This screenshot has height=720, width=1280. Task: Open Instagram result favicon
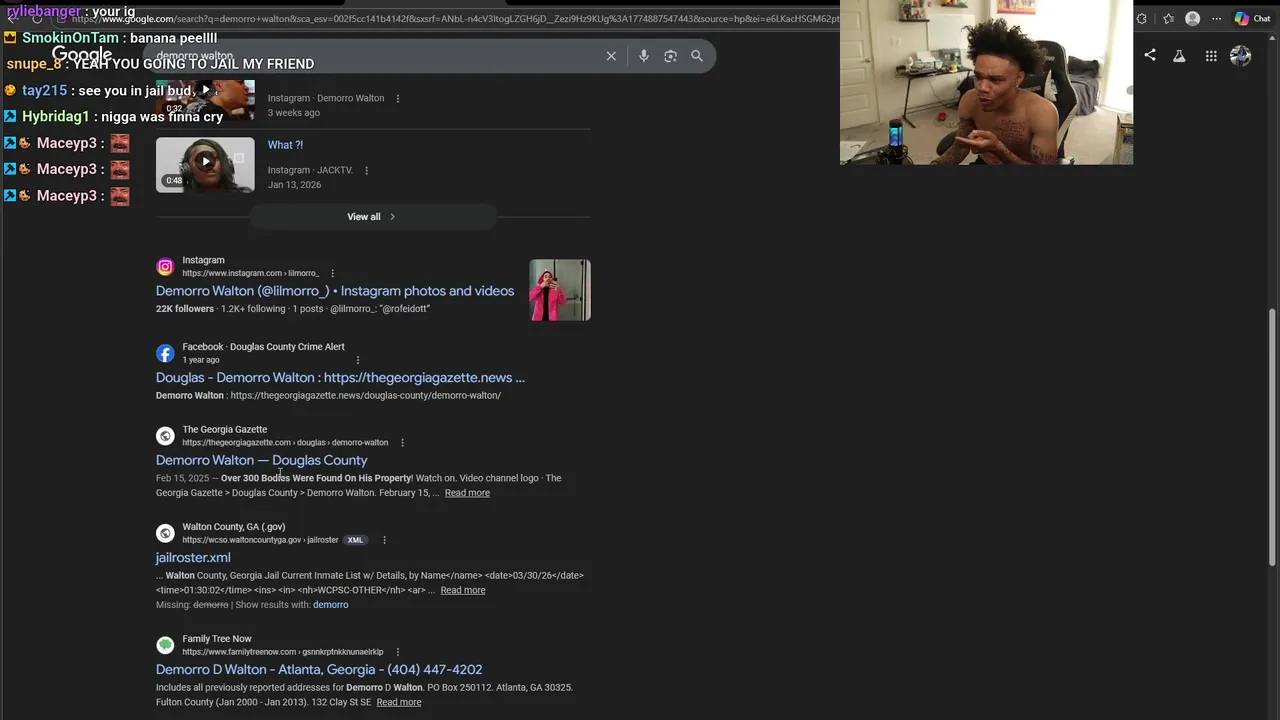pyautogui.click(x=165, y=267)
